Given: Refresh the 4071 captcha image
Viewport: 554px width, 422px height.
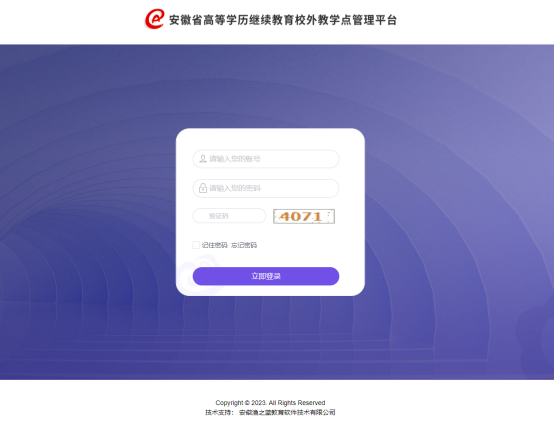Looking at the screenshot, I should tap(304, 216).
